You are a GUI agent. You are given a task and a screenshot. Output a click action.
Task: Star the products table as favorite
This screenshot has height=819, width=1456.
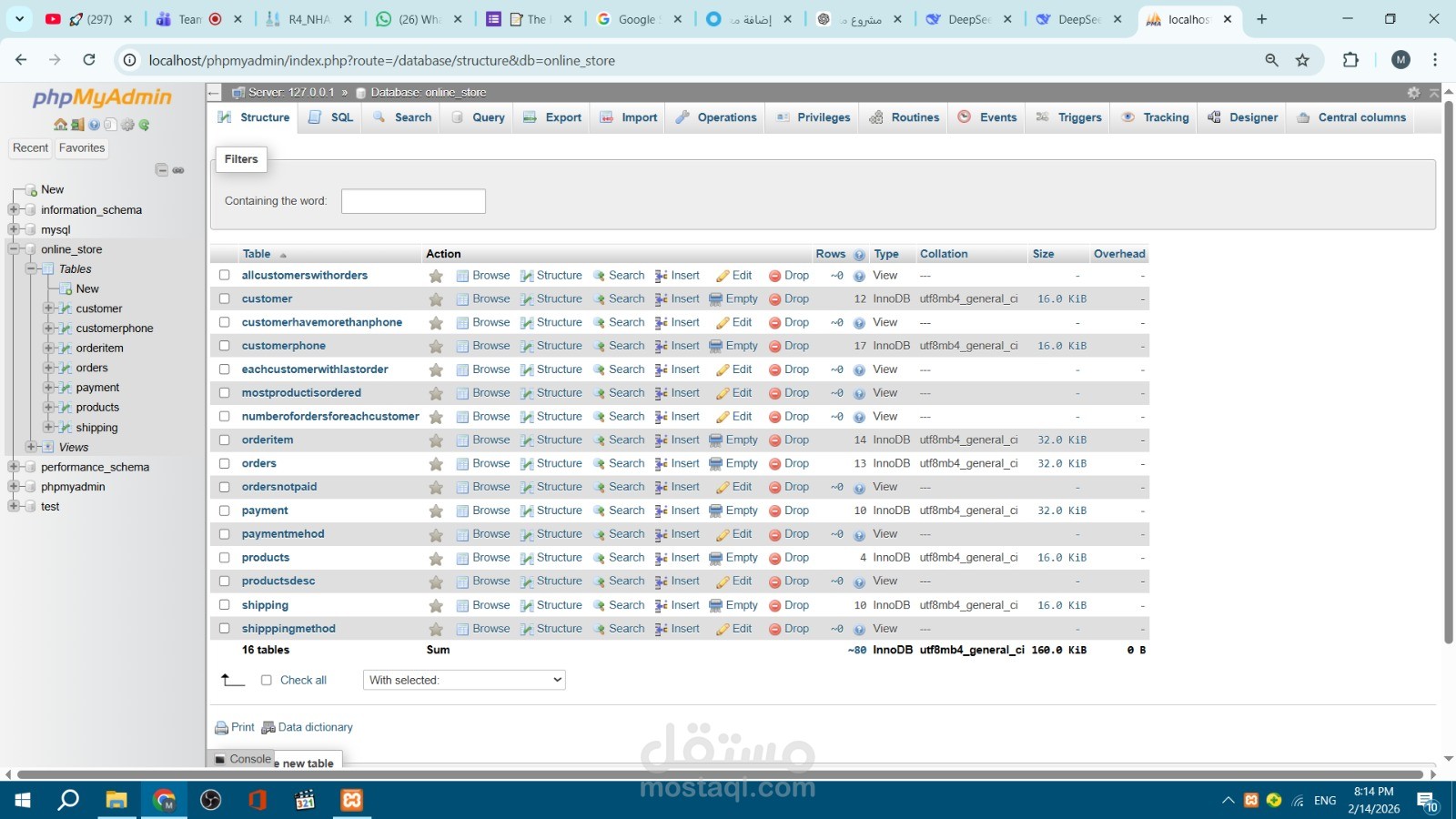(x=436, y=559)
